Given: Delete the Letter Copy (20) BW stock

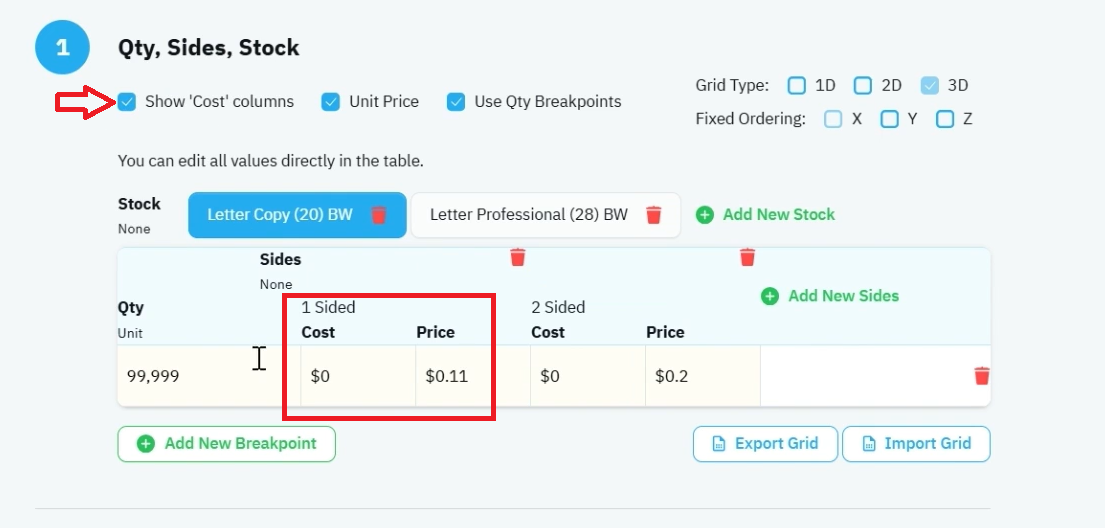Looking at the screenshot, I should (x=379, y=215).
